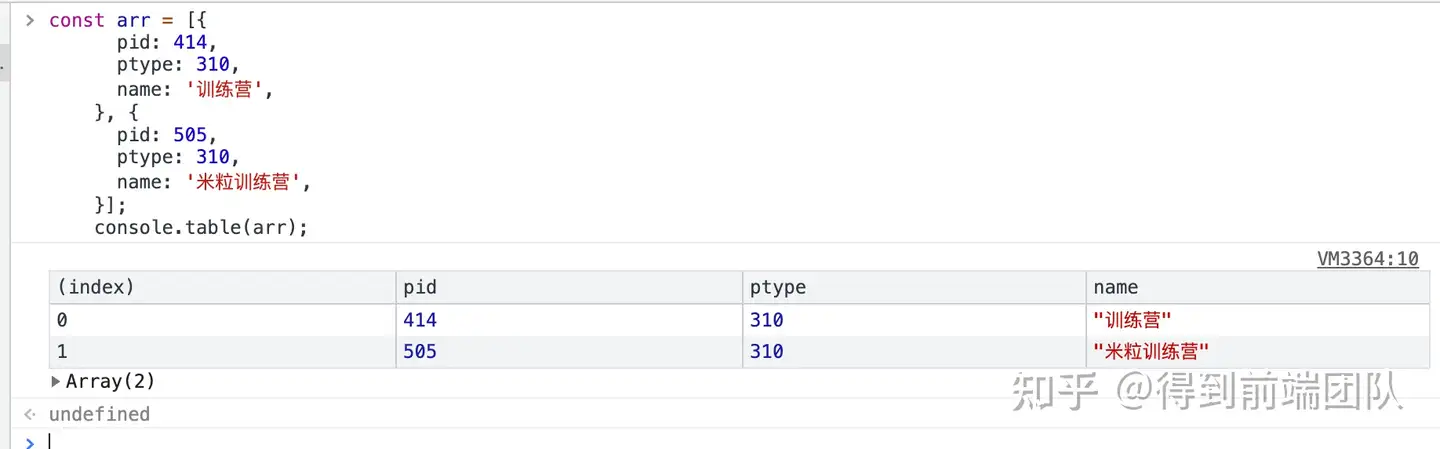The height and width of the screenshot is (449, 1440).
Task: Sort table by the ptype column header
Action: (778, 288)
